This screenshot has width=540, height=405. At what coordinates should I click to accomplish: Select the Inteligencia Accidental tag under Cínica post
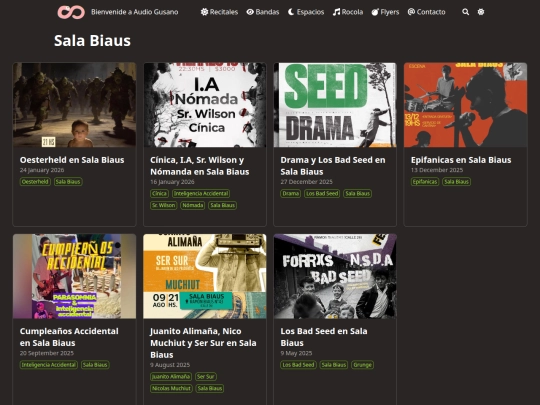pos(201,193)
